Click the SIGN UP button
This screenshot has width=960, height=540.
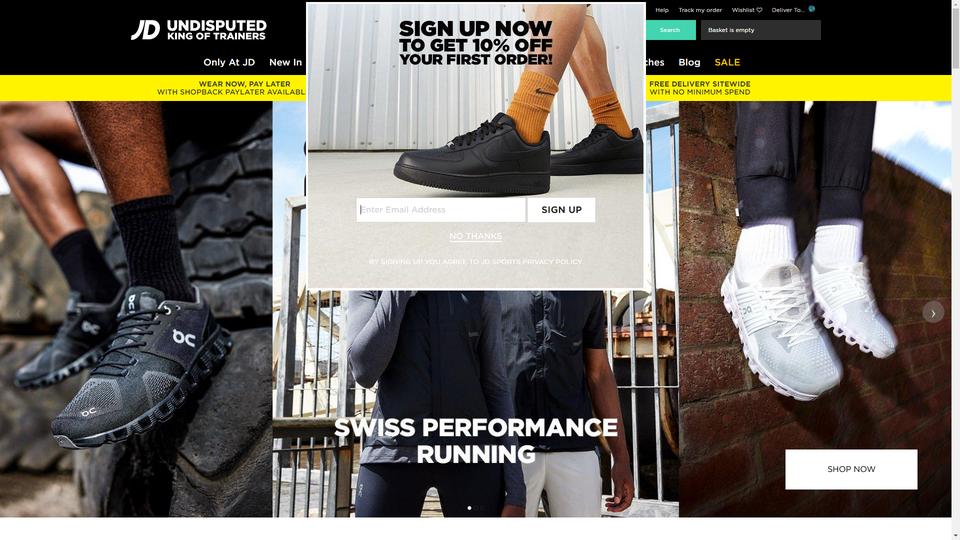tap(561, 209)
